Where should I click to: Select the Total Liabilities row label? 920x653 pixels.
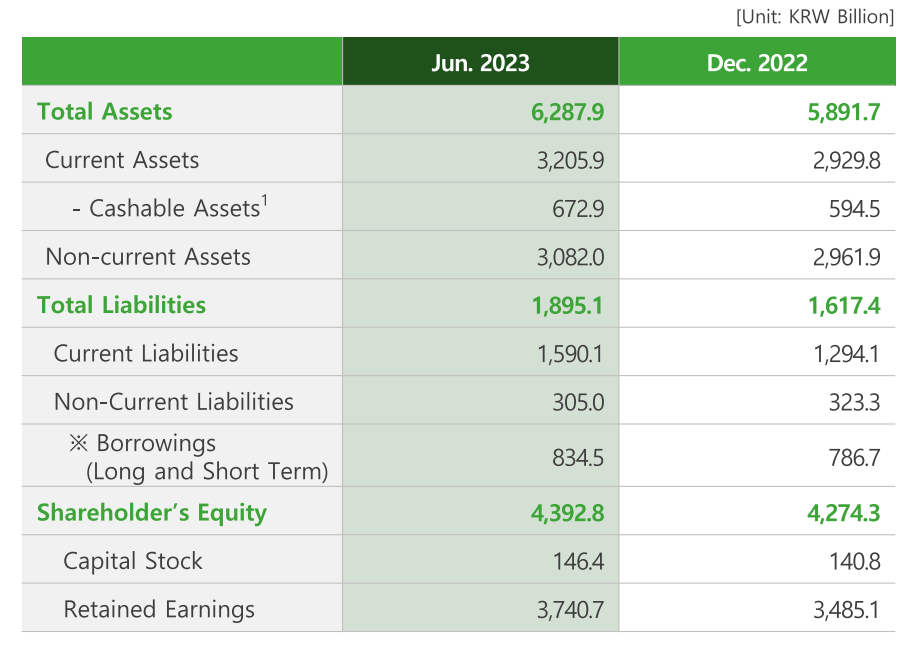point(121,305)
